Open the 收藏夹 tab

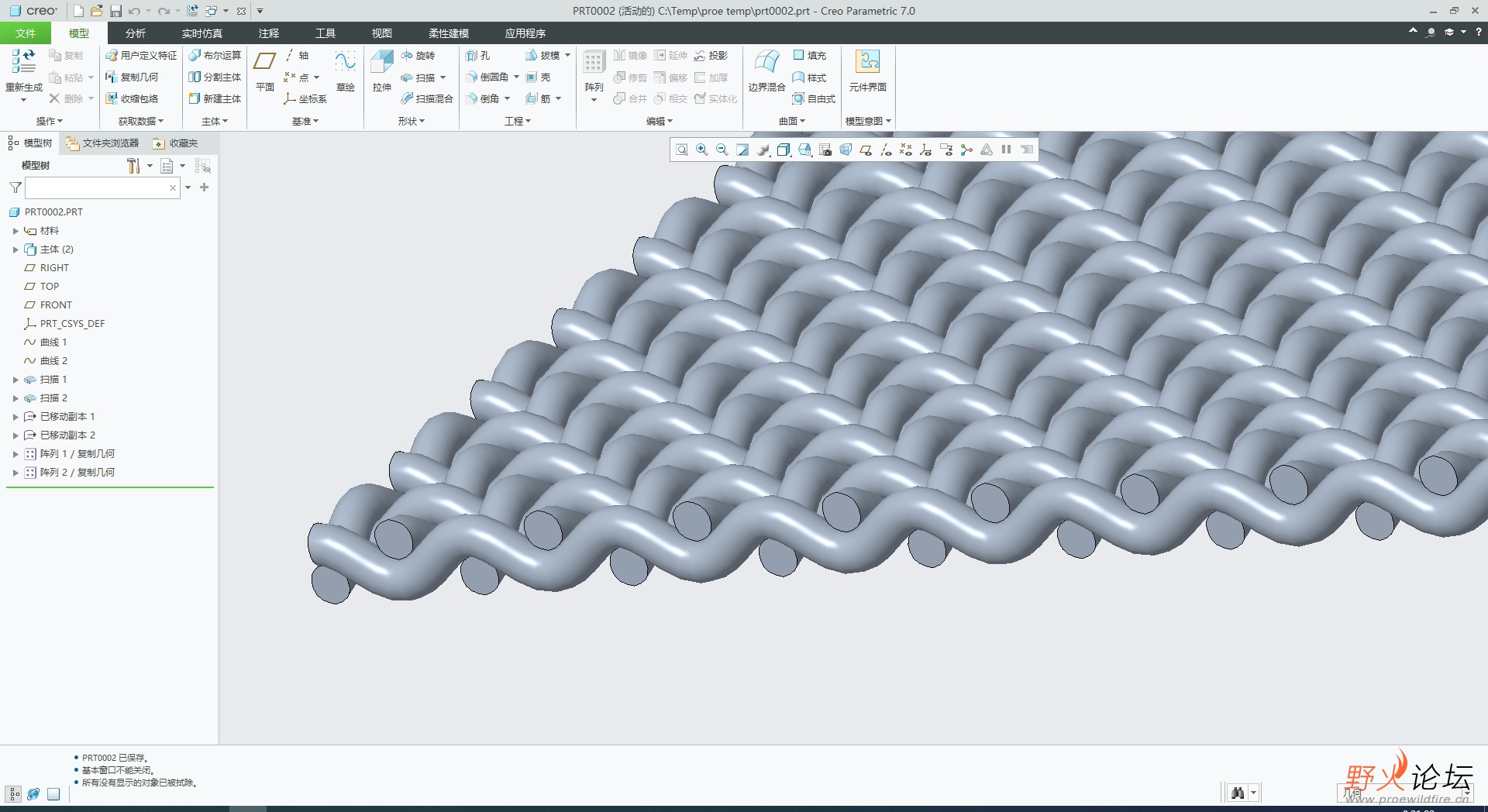[176, 143]
